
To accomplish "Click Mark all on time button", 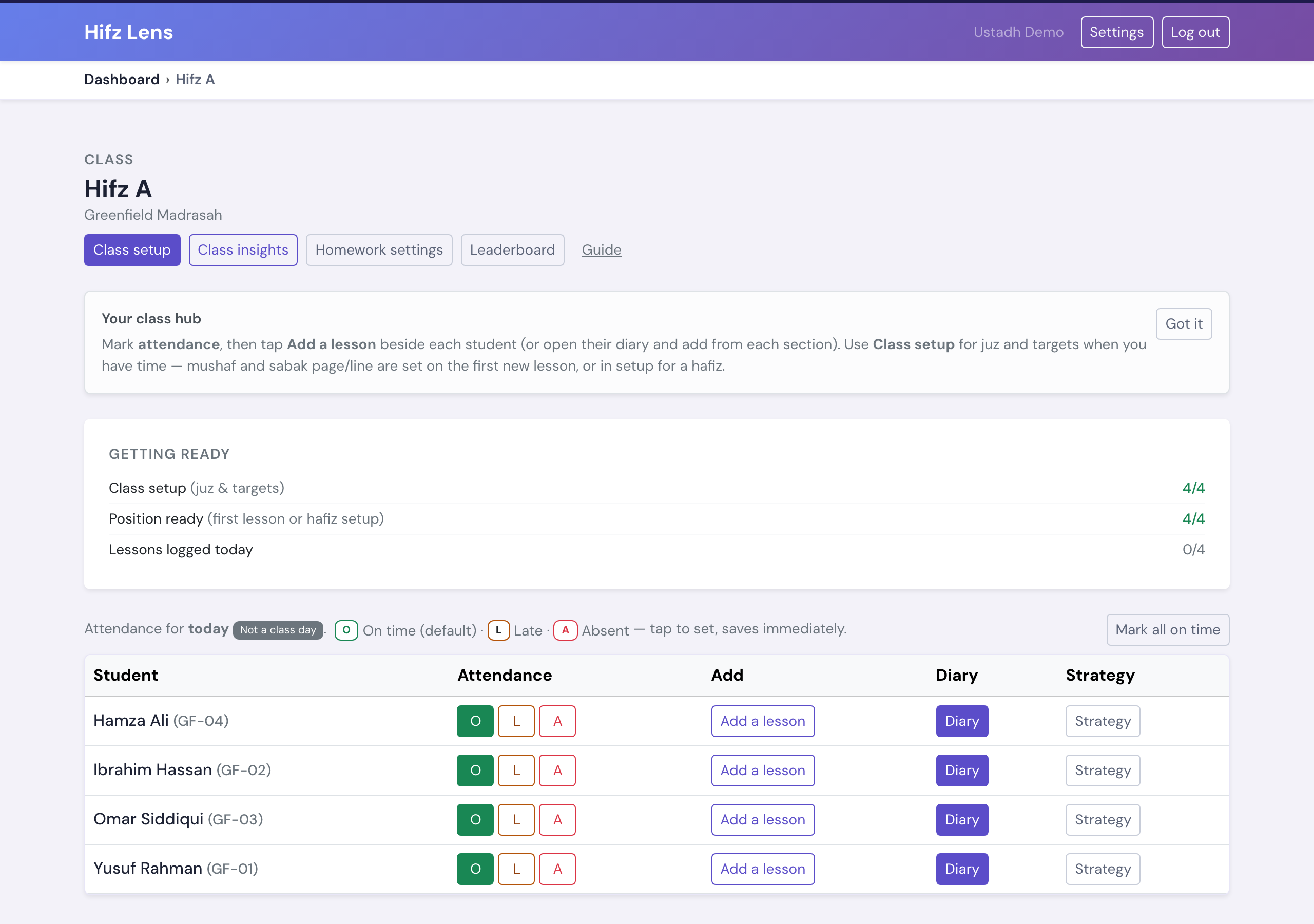I will tap(1168, 630).
